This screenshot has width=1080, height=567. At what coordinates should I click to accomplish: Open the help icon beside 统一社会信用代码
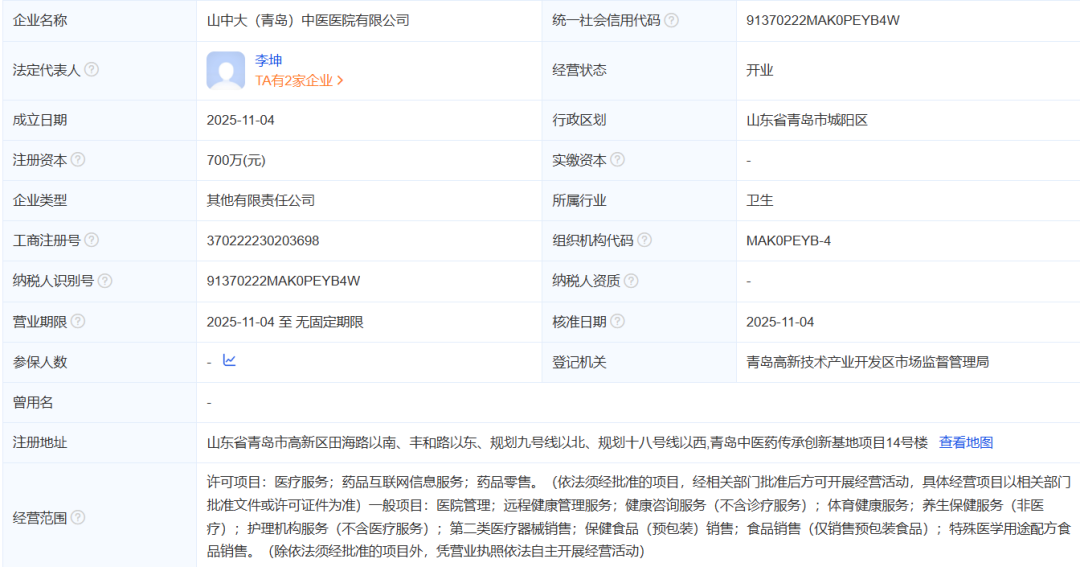(671, 21)
